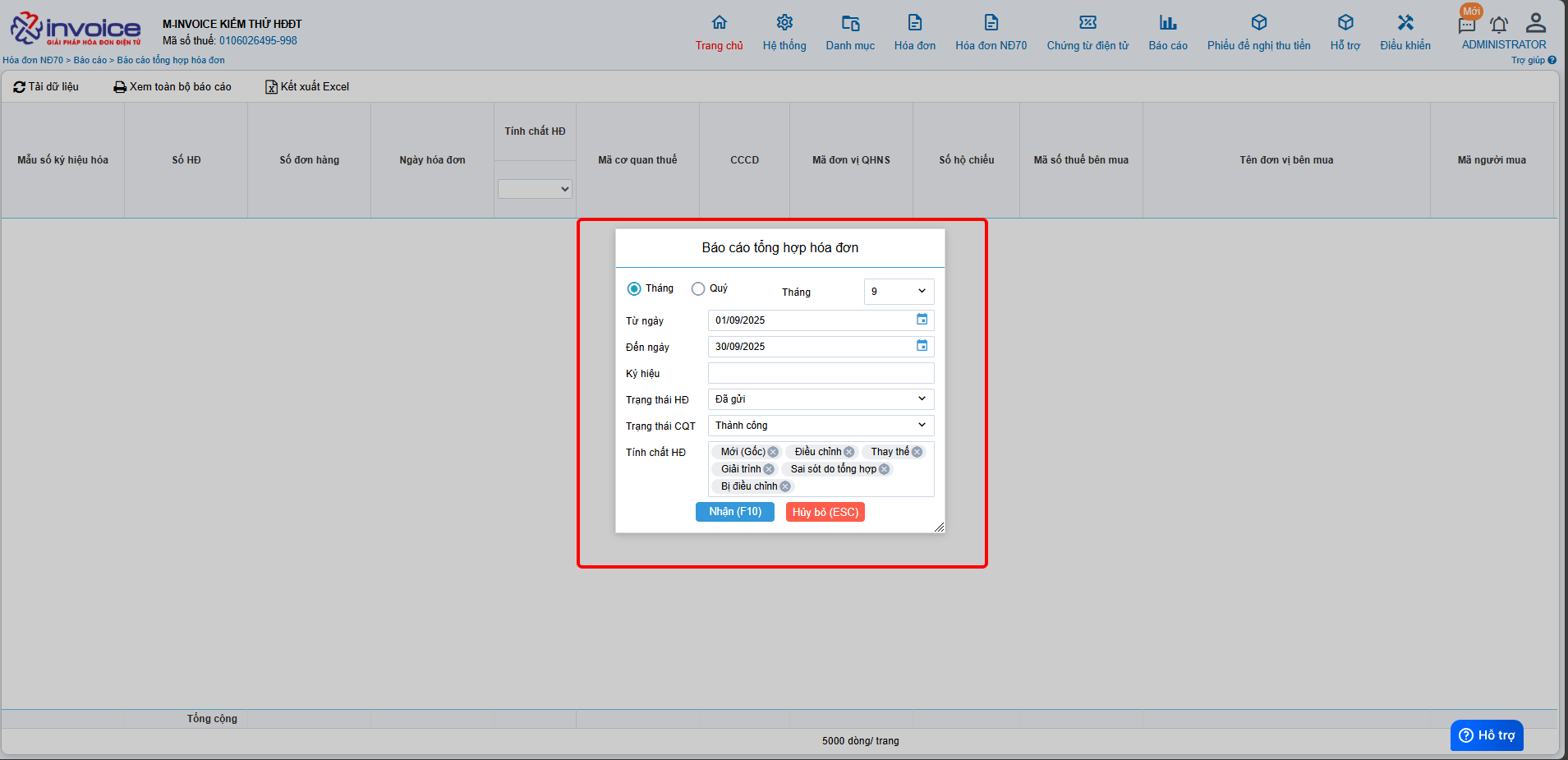Click the Kết xuất Excel export icon

[x=271, y=87]
